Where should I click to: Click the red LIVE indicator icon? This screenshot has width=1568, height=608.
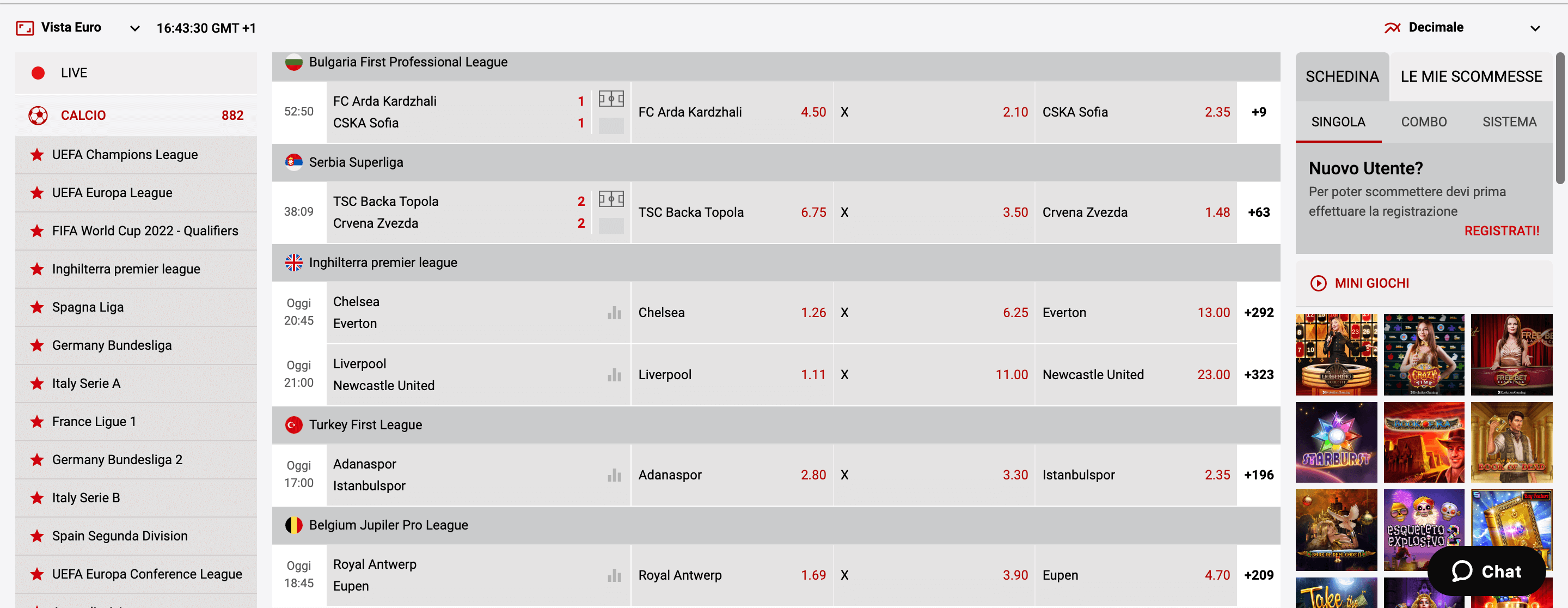pyautogui.click(x=38, y=72)
